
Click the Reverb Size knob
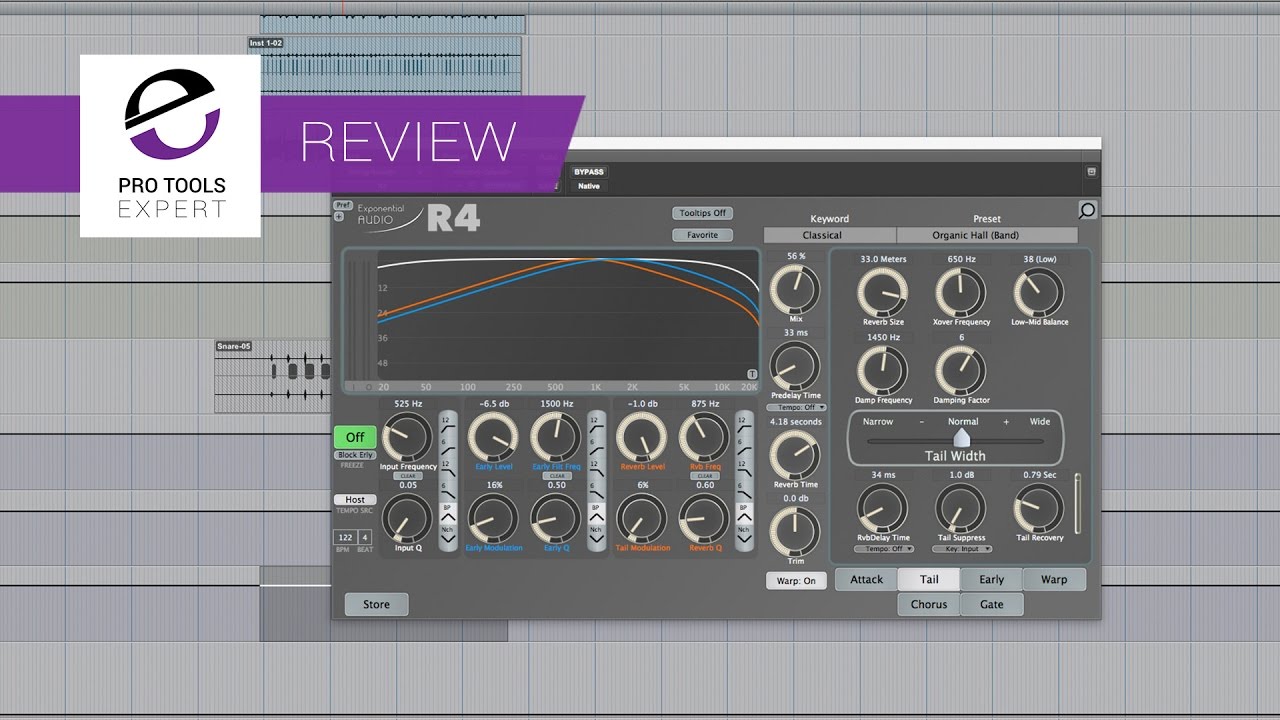[883, 293]
